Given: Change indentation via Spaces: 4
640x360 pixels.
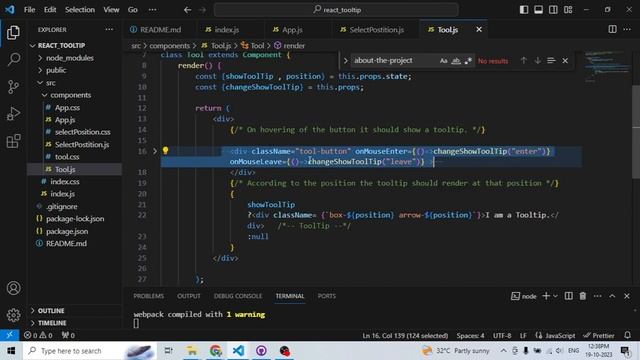Looking at the screenshot, I should (x=470, y=335).
